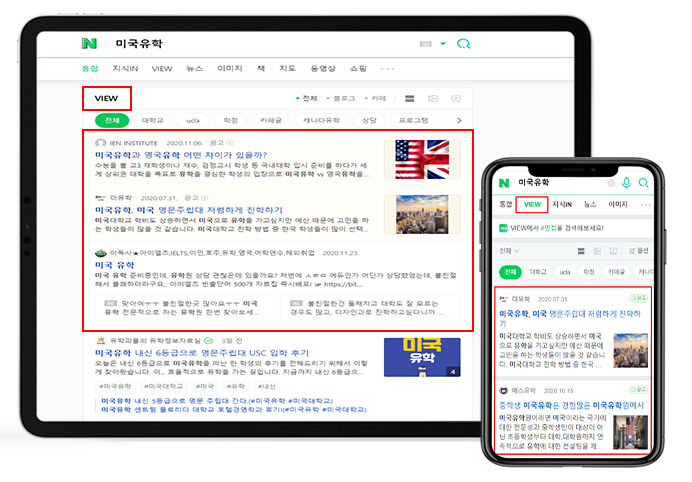Click the IEN INSTITUTE author name
Screen dimensions: 692x482
(x=134, y=143)
